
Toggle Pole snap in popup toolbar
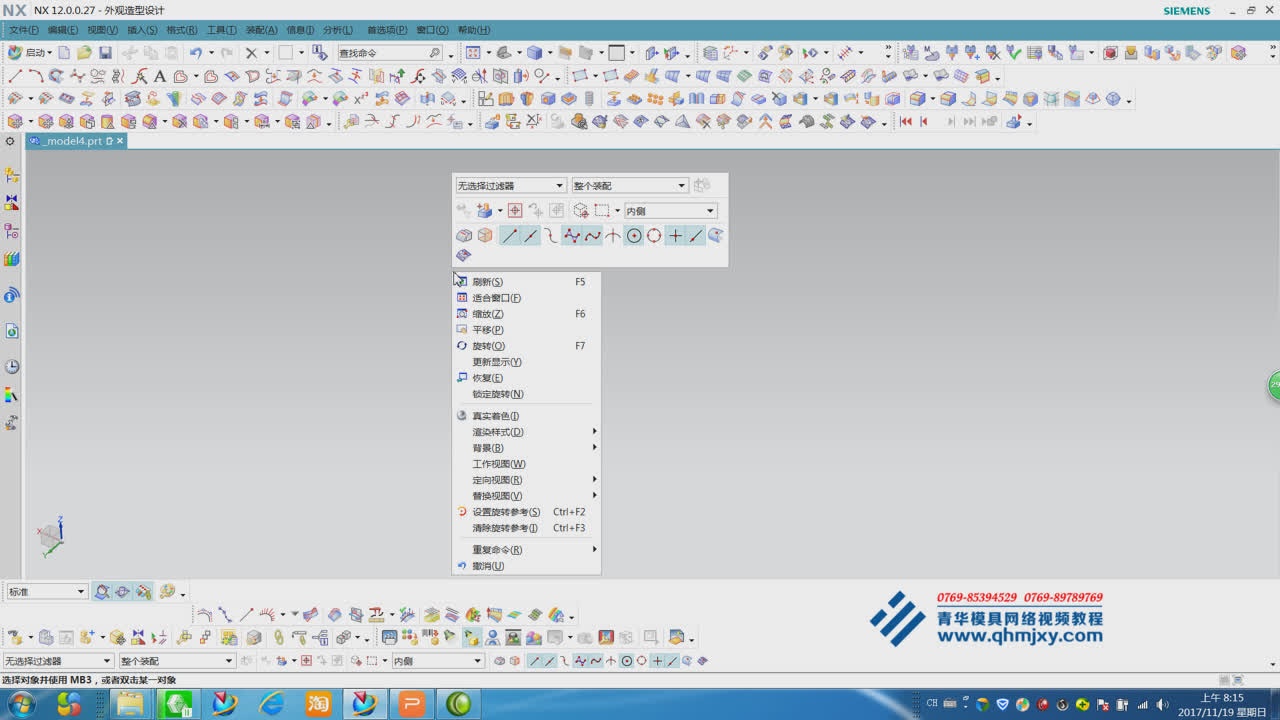(x=572, y=236)
